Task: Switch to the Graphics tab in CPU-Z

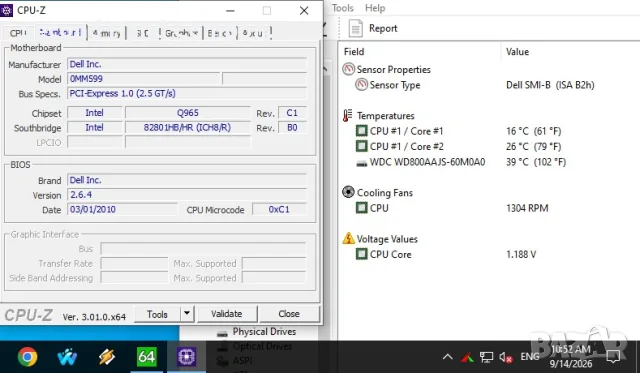Action: (x=182, y=33)
